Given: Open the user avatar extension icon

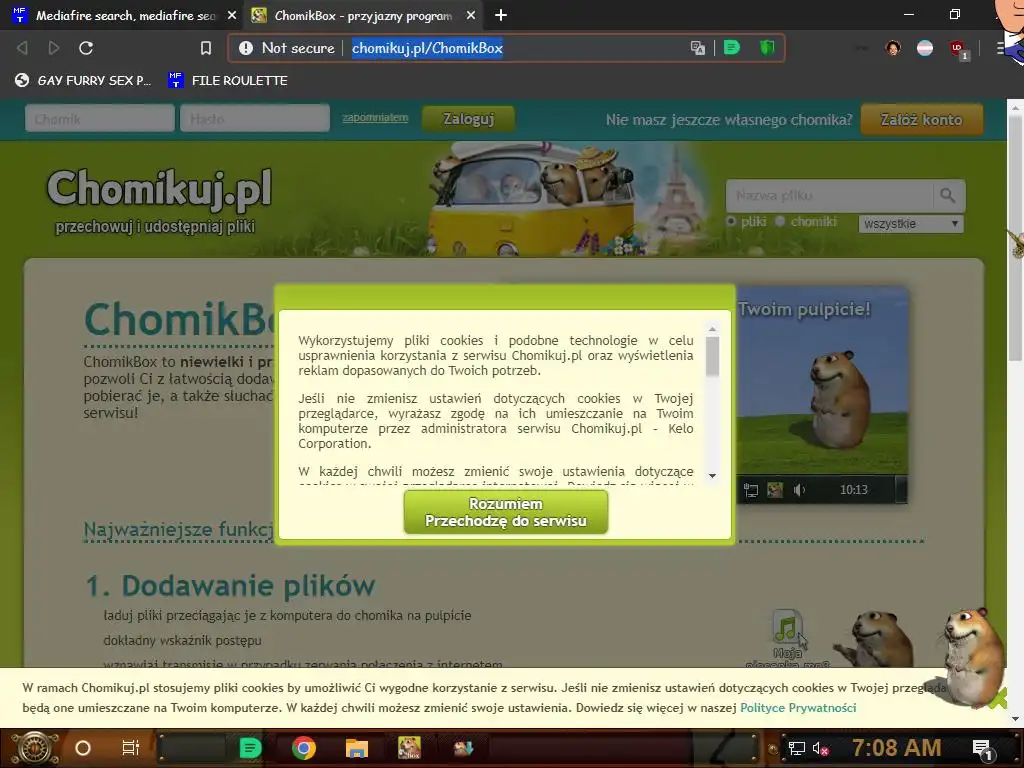Looking at the screenshot, I should [893, 48].
